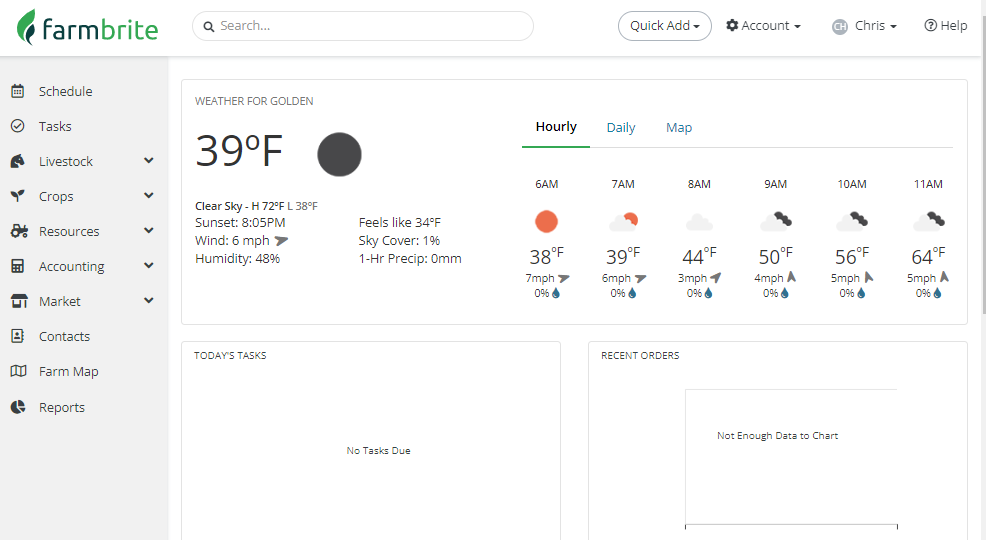Click the "Clear Sky - H 72°F" text
The image size is (986, 540).
(240, 206)
